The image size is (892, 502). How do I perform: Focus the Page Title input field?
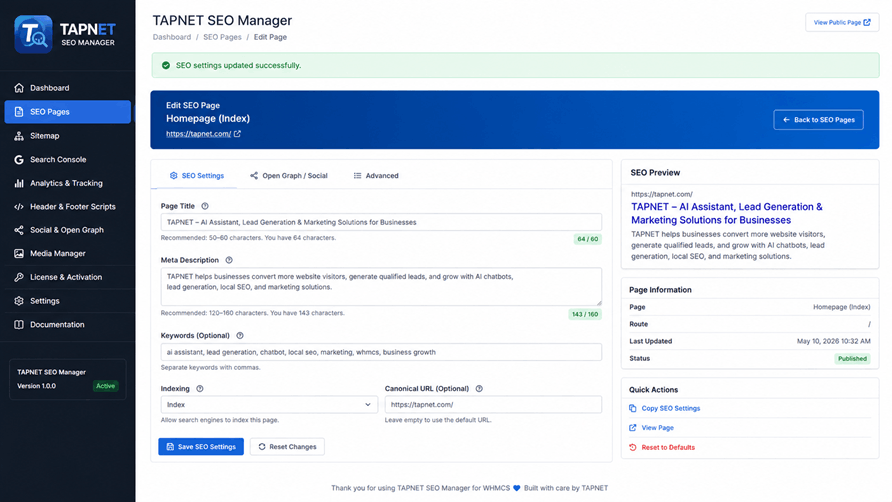tap(381, 222)
